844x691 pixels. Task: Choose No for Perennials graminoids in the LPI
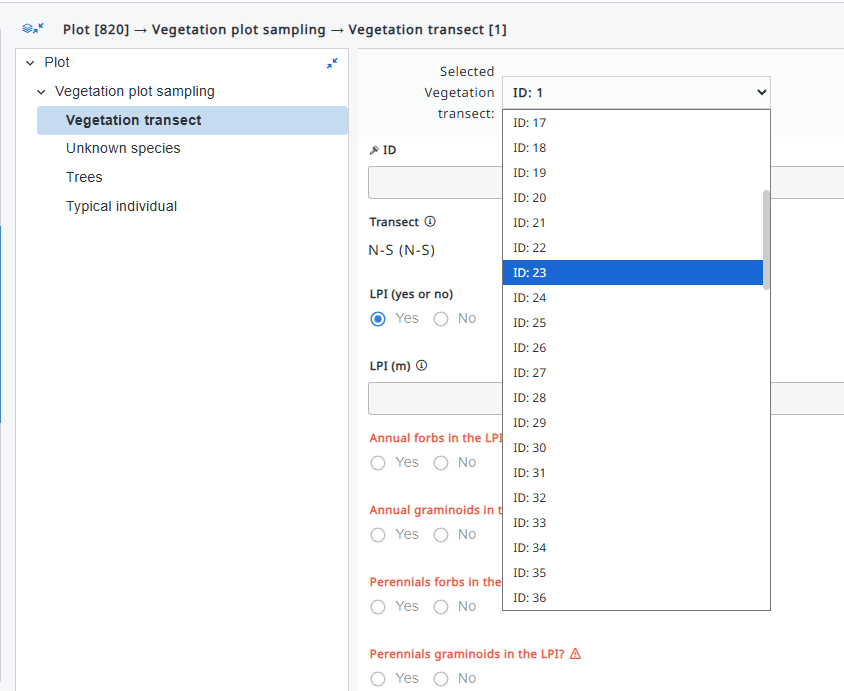(441, 679)
